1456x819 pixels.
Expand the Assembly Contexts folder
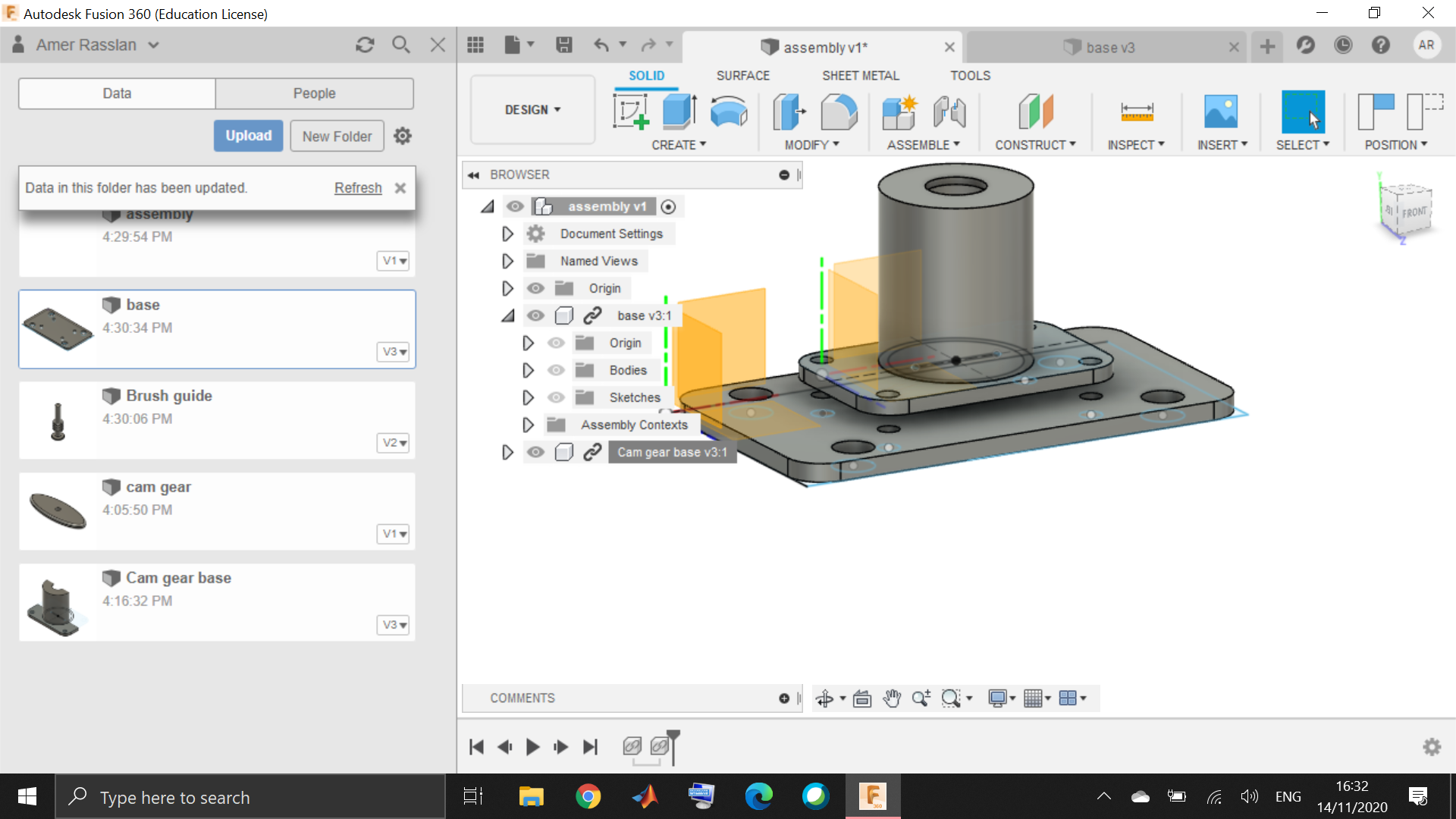coord(528,425)
